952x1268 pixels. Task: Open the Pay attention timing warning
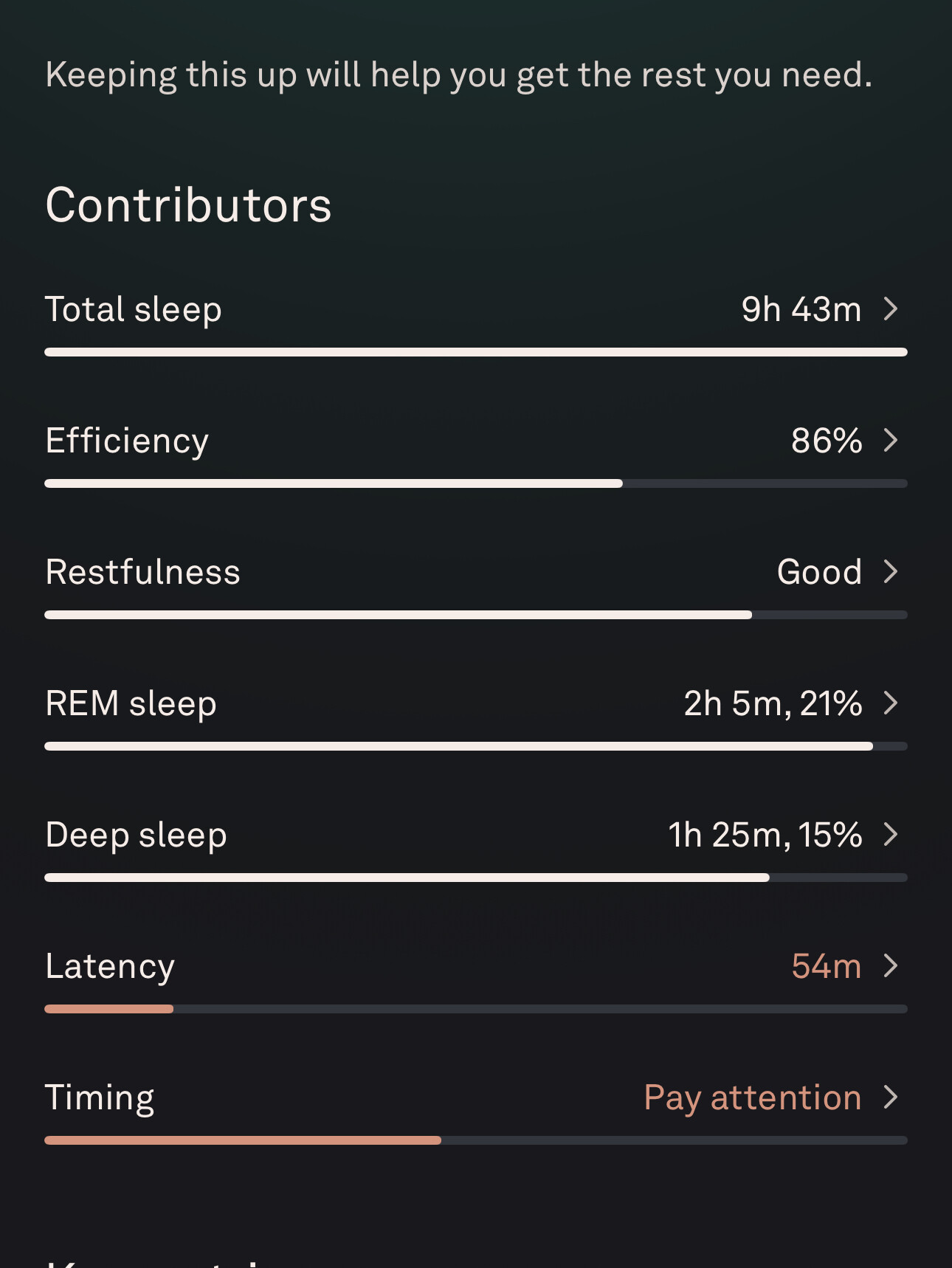coord(753,1098)
